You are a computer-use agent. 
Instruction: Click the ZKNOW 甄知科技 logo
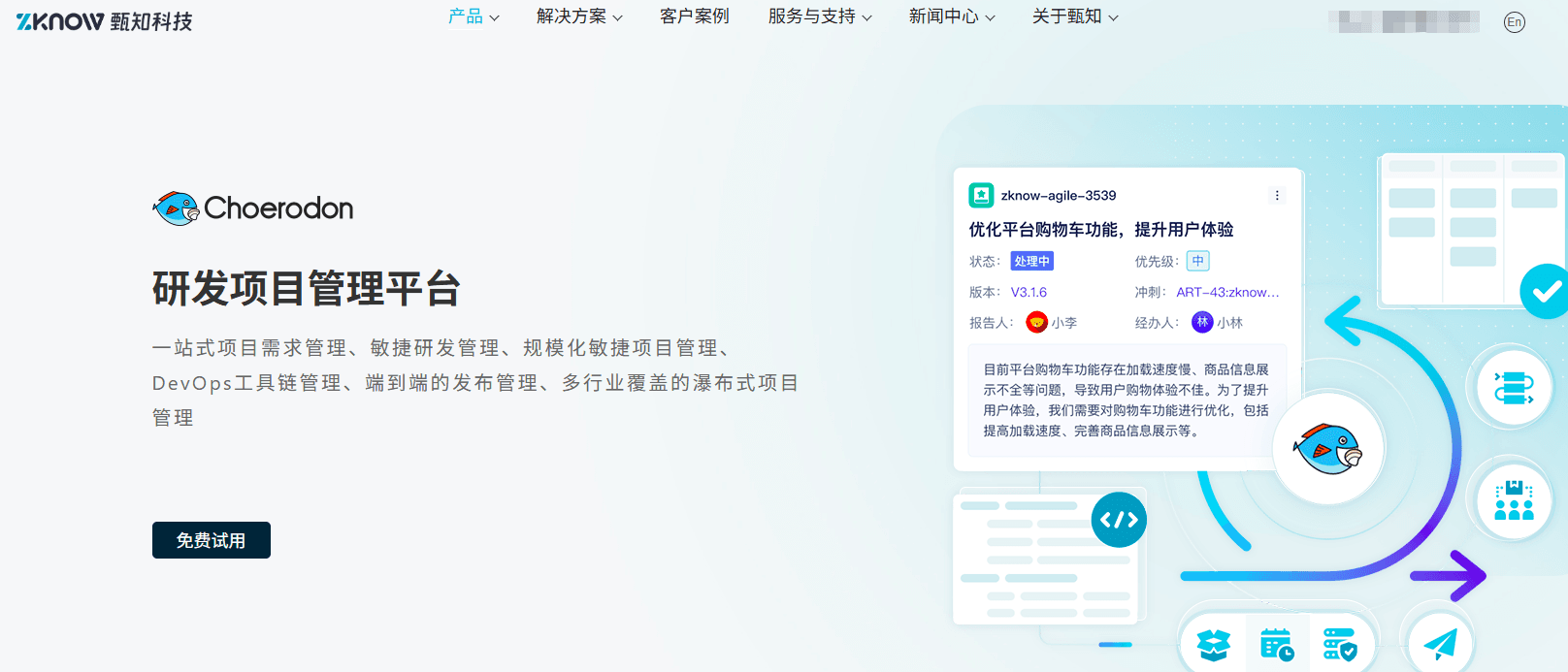pos(104,20)
